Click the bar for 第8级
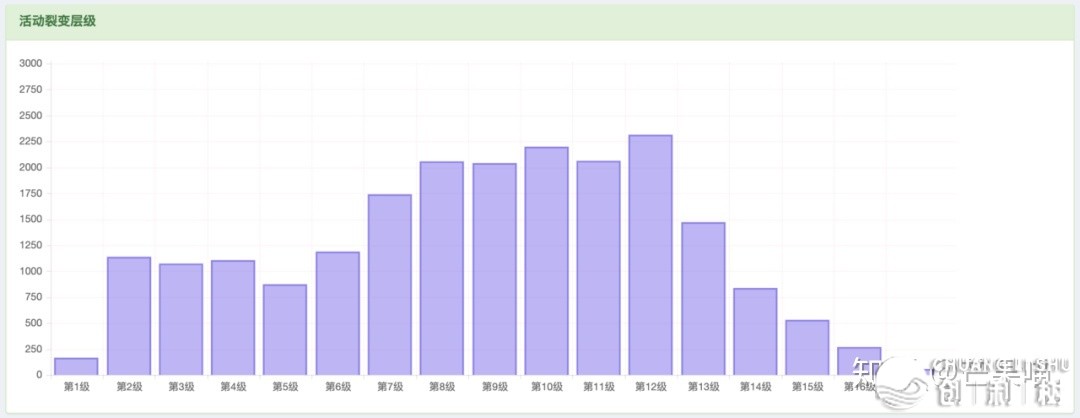This screenshot has height=418, width=1080. (442, 269)
